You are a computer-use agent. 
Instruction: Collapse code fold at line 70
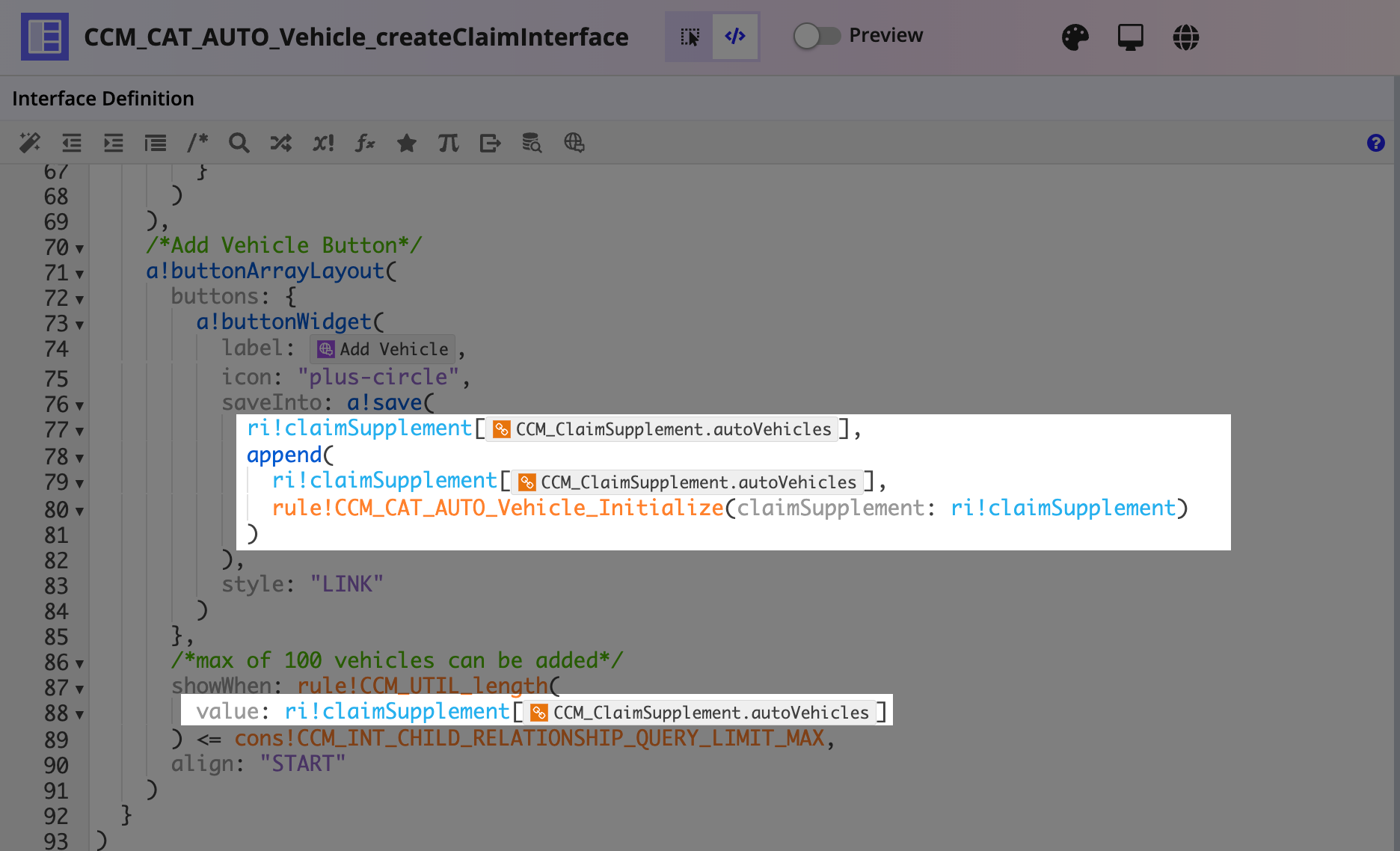(x=79, y=249)
